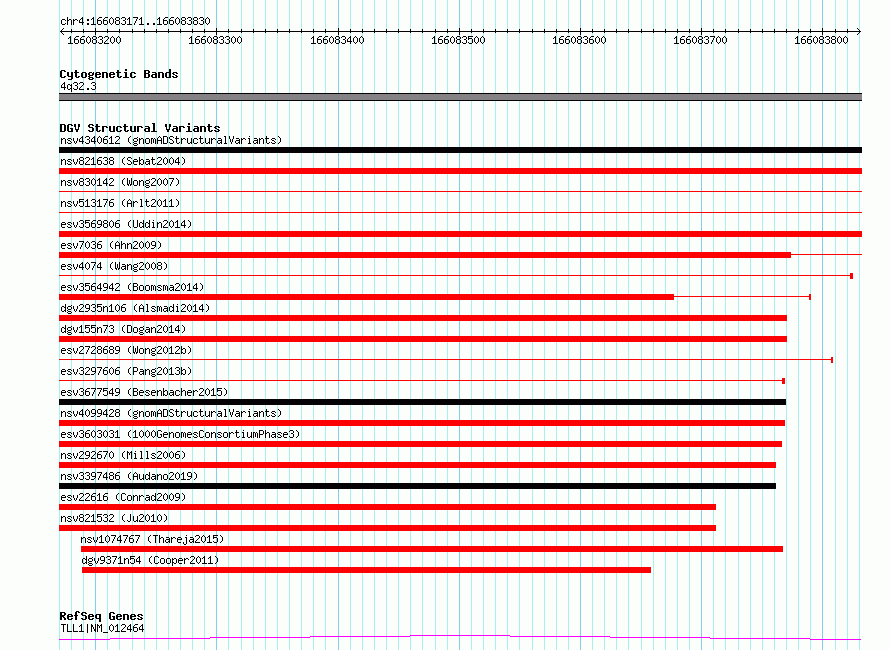Click ruler position 166083400
This screenshot has width=890, height=650.
coord(337,40)
